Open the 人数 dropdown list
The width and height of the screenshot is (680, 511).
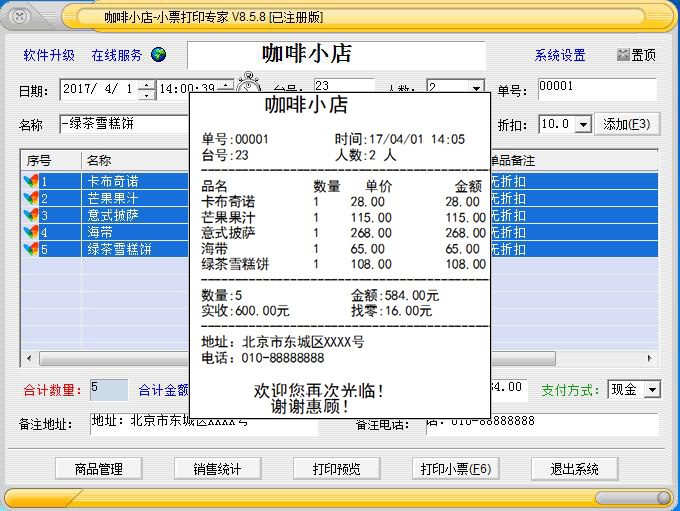pyautogui.click(x=476, y=89)
